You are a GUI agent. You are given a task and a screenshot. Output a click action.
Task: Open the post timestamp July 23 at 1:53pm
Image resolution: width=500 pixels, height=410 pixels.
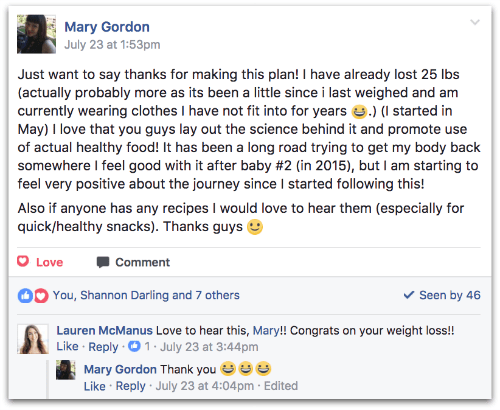coord(112,45)
